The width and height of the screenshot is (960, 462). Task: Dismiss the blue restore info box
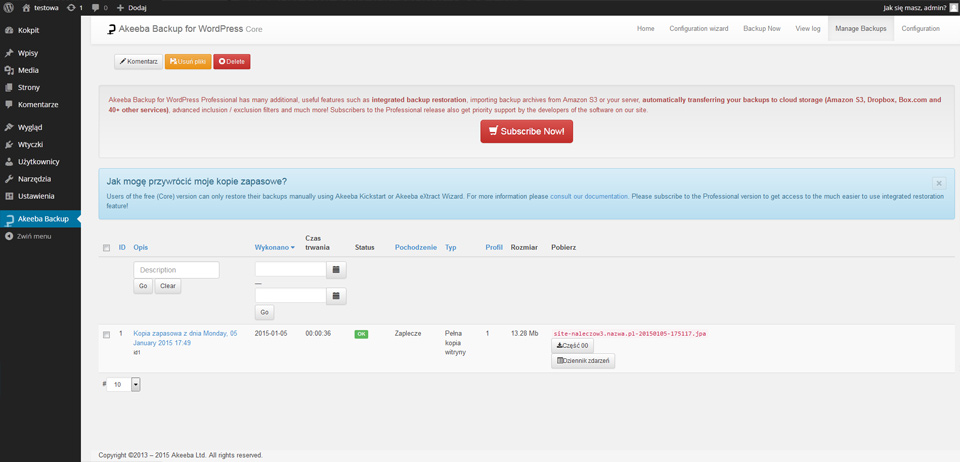[939, 183]
